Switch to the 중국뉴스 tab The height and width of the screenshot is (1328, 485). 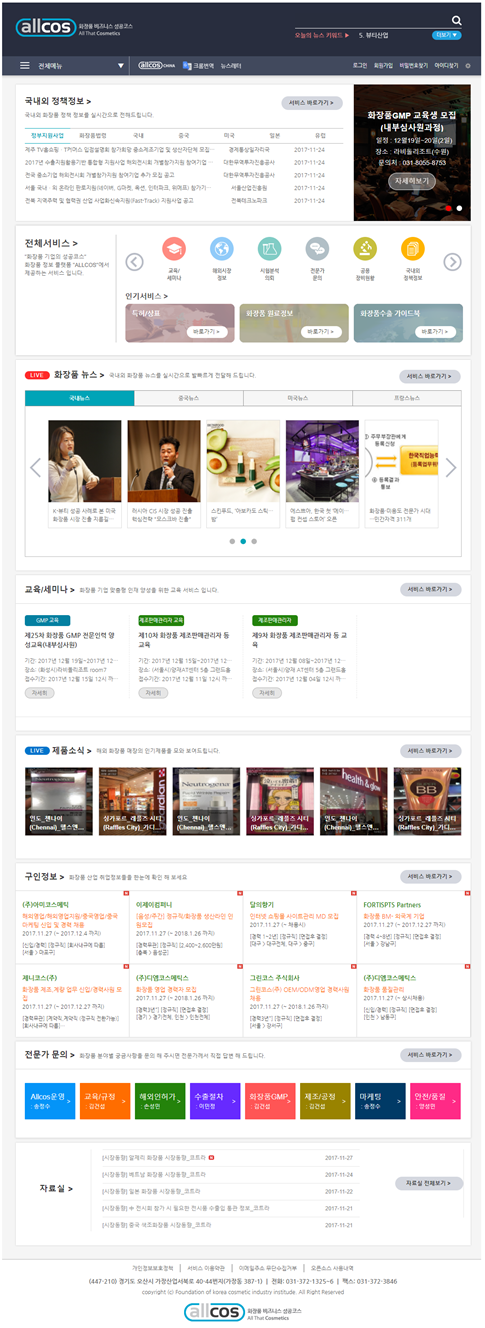188,398
